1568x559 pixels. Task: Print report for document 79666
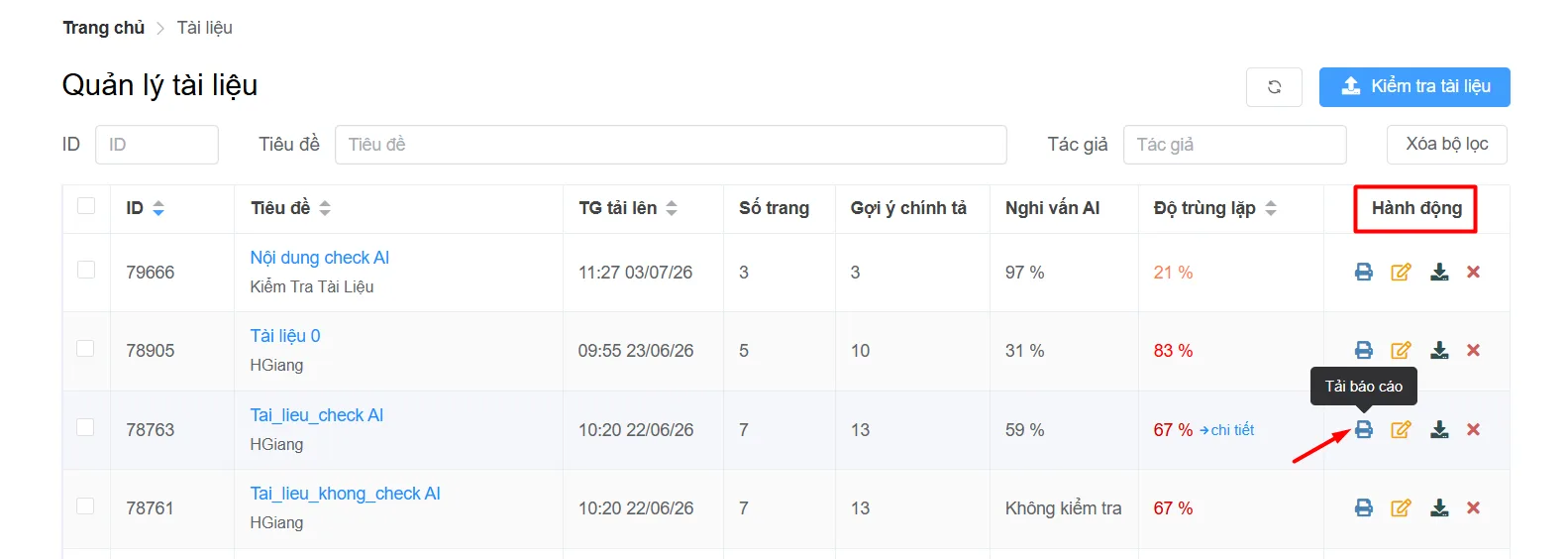tap(1364, 272)
